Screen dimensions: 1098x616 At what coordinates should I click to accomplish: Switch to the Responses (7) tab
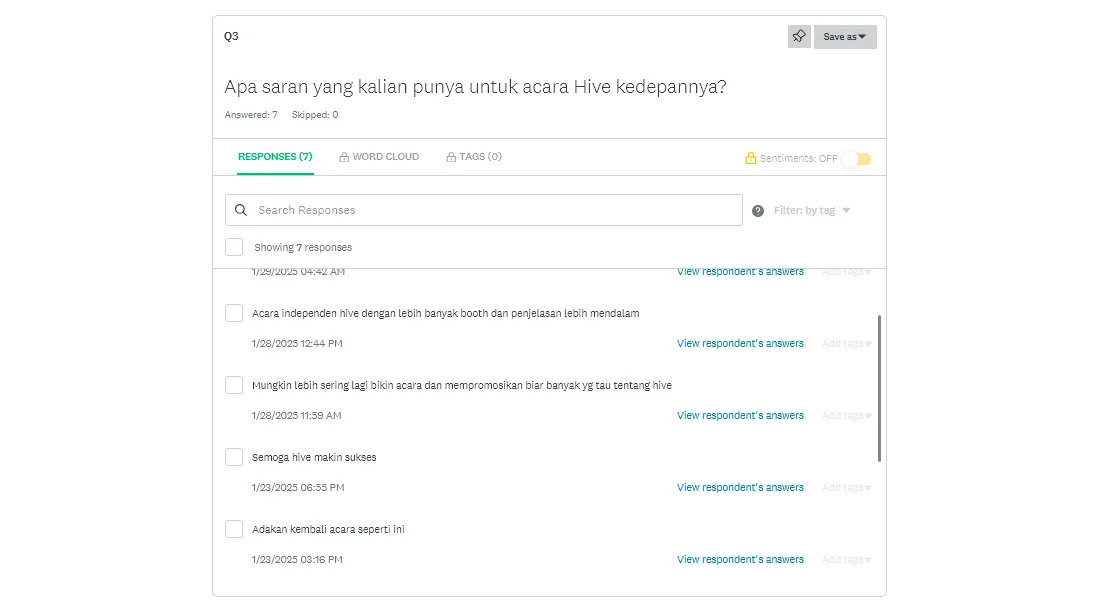click(275, 157)
